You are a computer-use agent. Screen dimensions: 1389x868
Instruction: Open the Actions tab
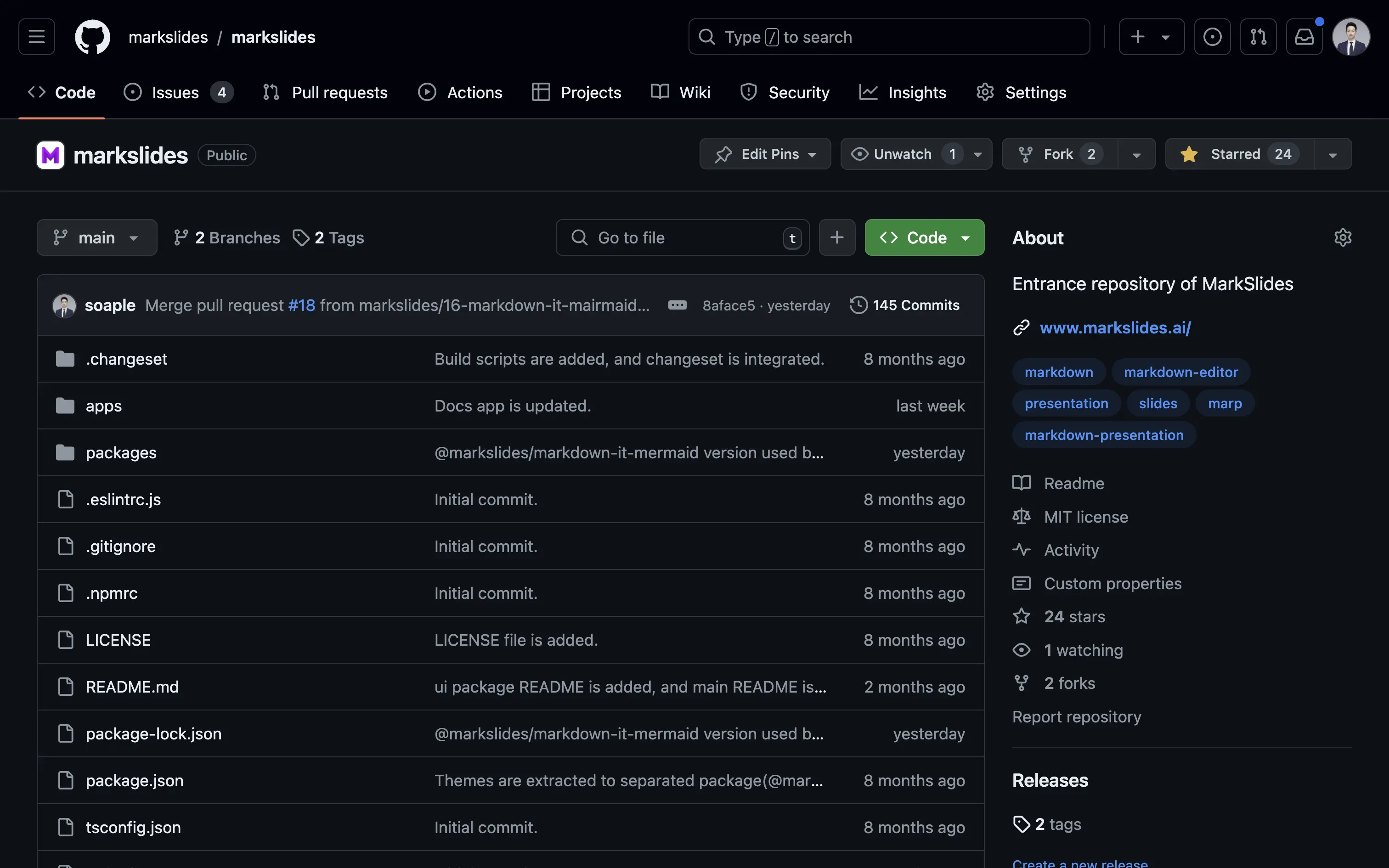click(x=460, y=92)
